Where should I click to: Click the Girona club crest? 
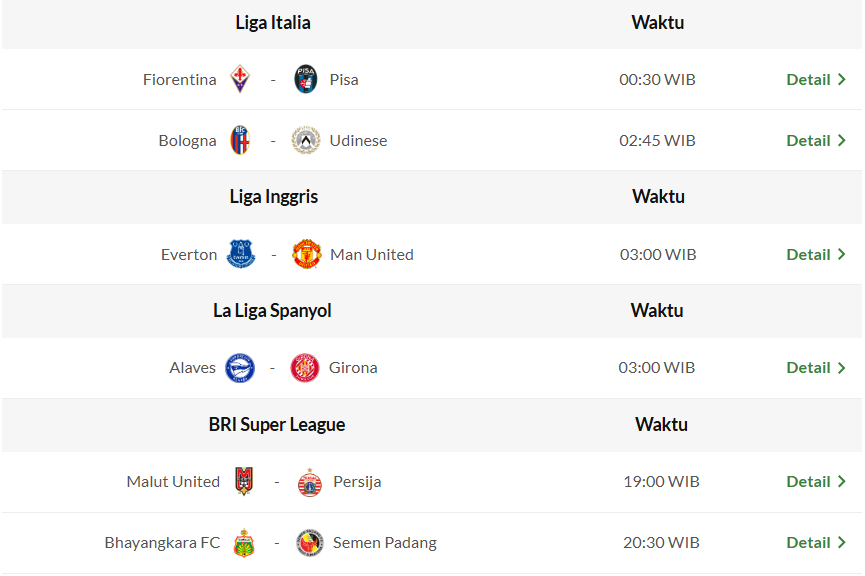(x=305, y=368)
